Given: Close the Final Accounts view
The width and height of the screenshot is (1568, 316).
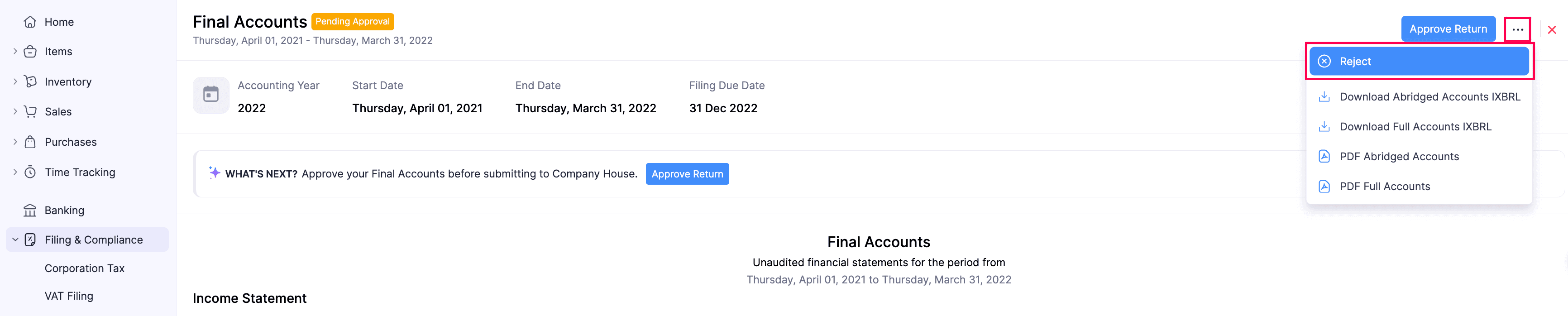Looking at the screenshot, I should [1552, 30].
